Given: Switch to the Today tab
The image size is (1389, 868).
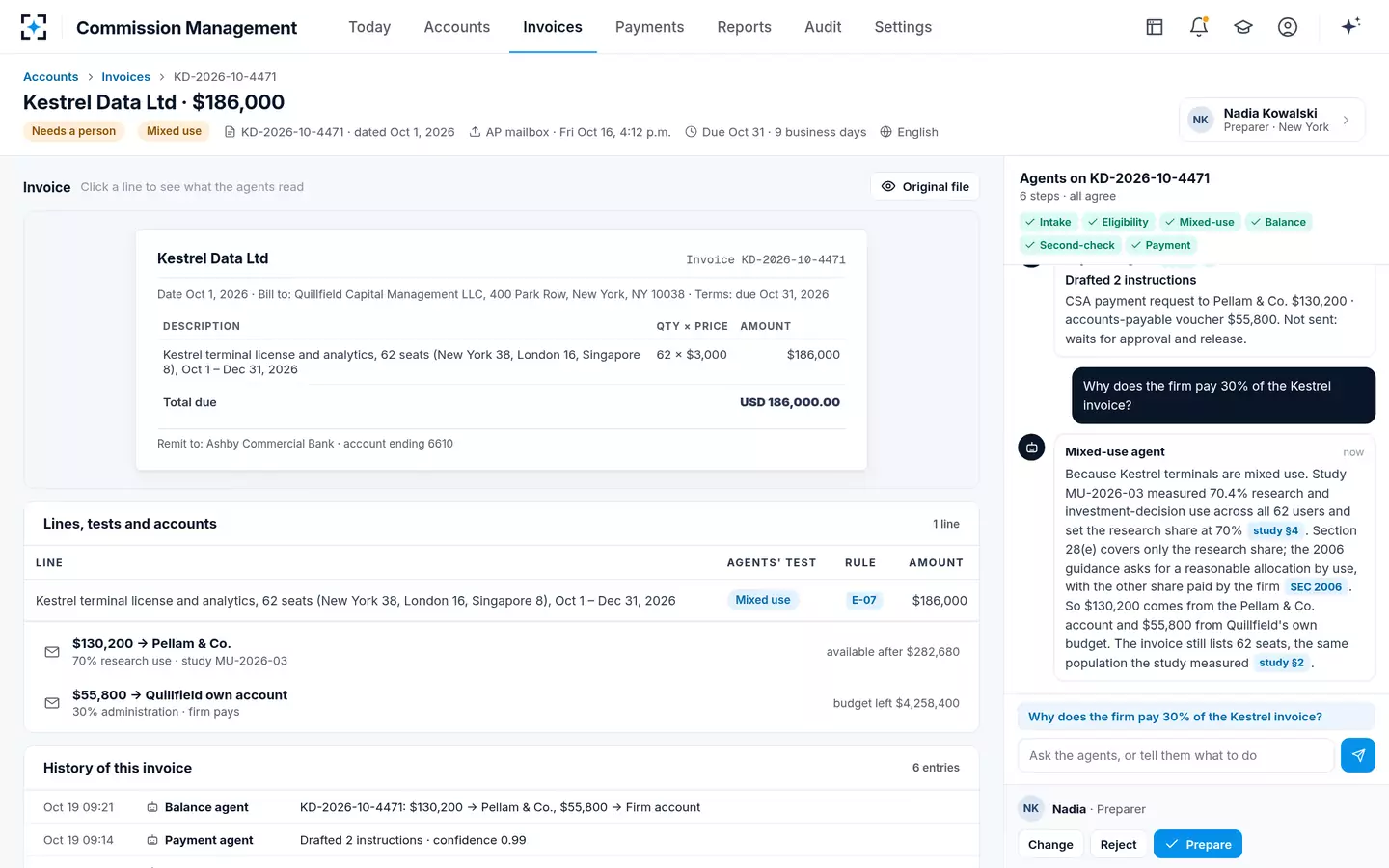Looking at the screenshot, I should 369,27.
